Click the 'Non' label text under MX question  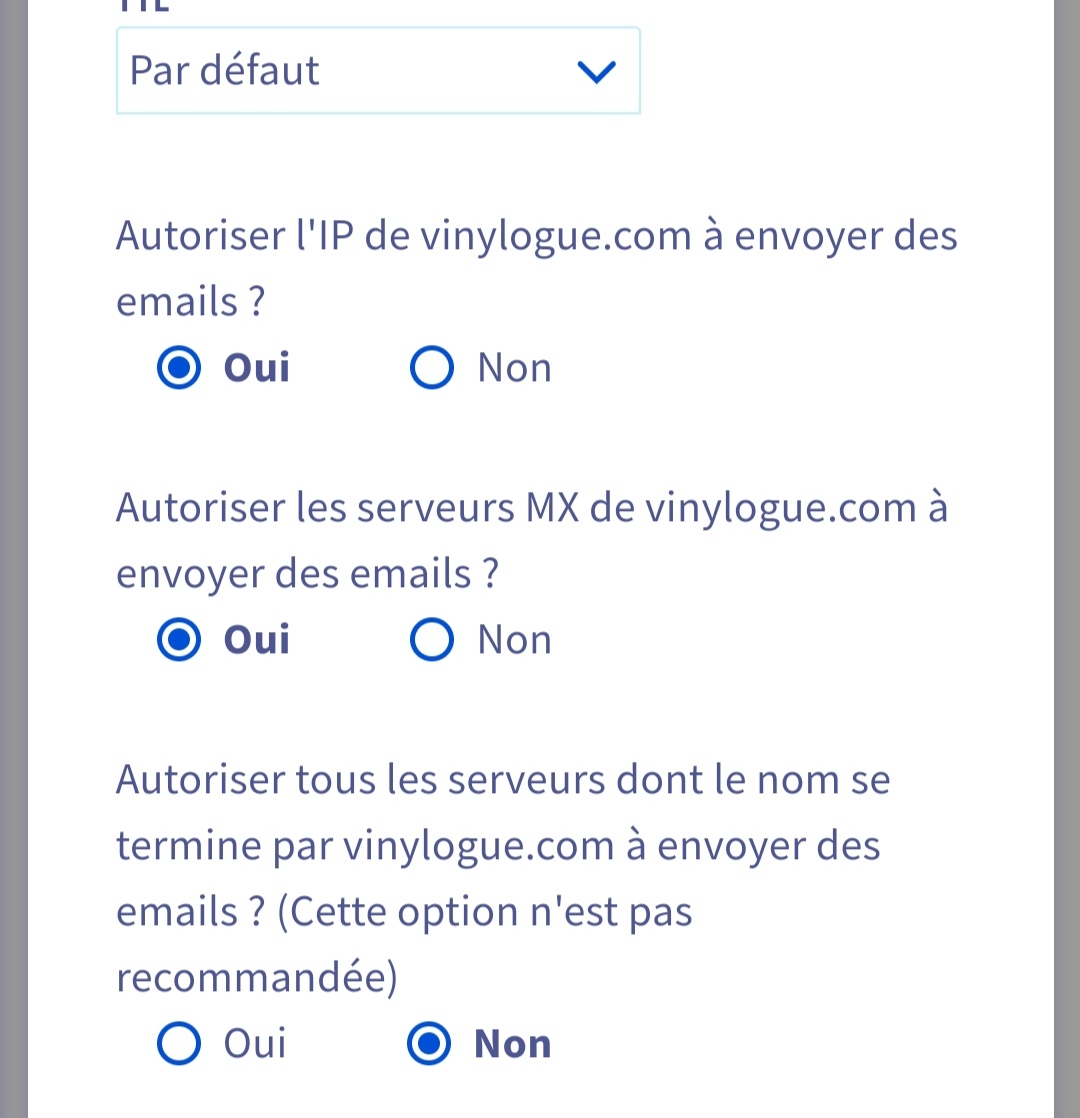pos(514,640)
